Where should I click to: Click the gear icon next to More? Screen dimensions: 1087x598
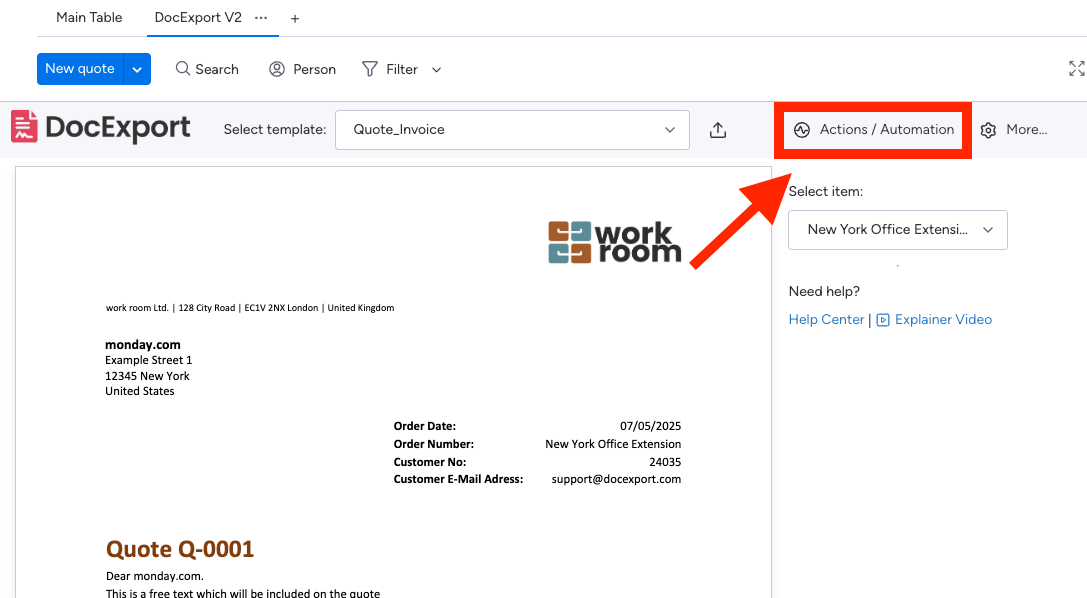point(989,130)
